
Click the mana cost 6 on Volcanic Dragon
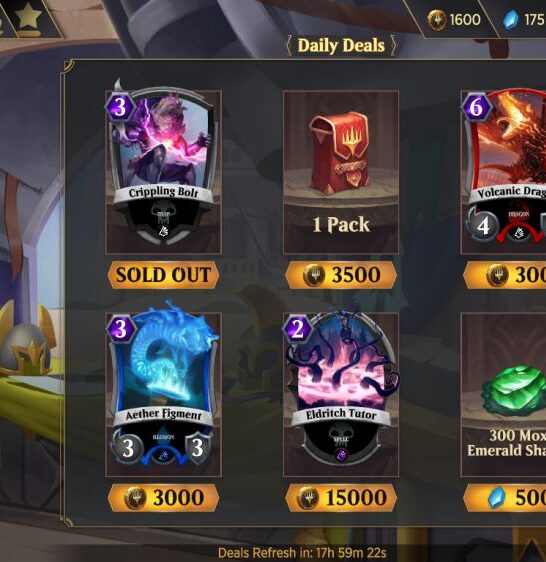tap(476, 106)
